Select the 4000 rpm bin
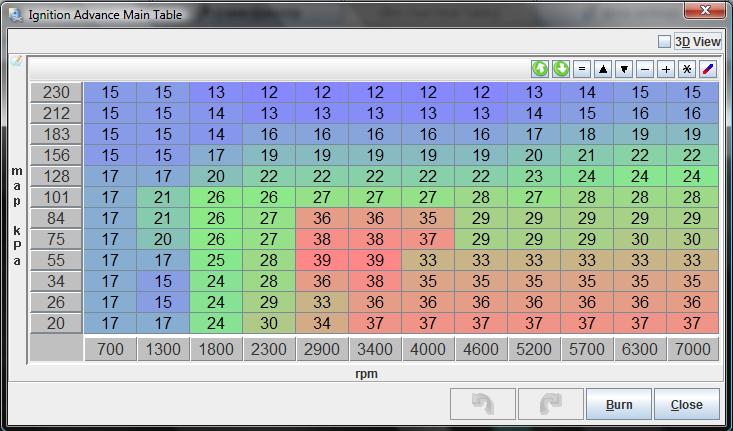733x431 pixels. 428,349
